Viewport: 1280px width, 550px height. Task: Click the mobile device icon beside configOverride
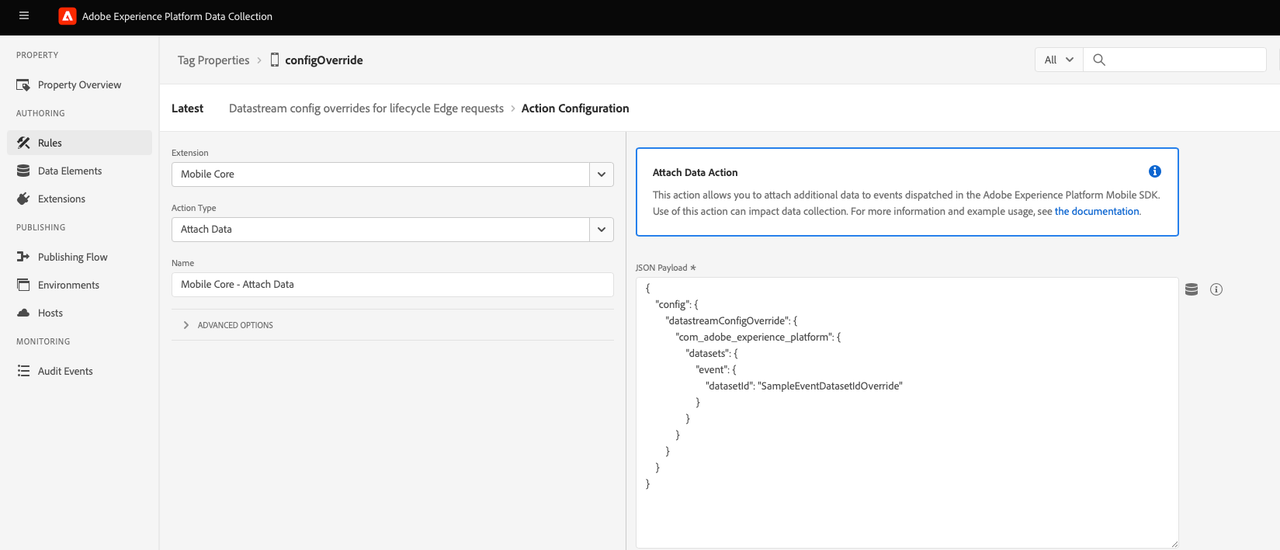coord(275,60)
